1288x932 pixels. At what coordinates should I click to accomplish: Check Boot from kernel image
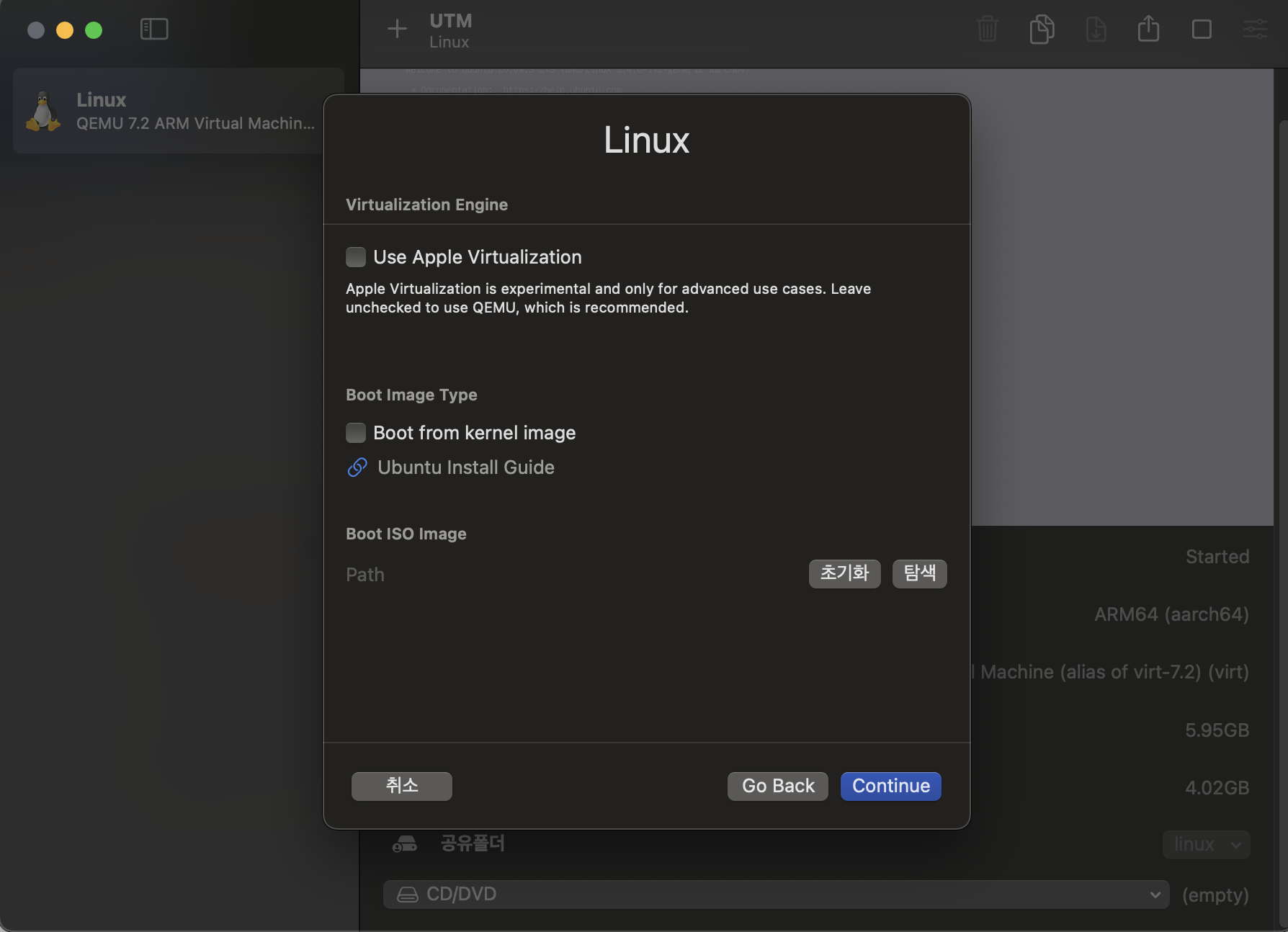point(356,433)
